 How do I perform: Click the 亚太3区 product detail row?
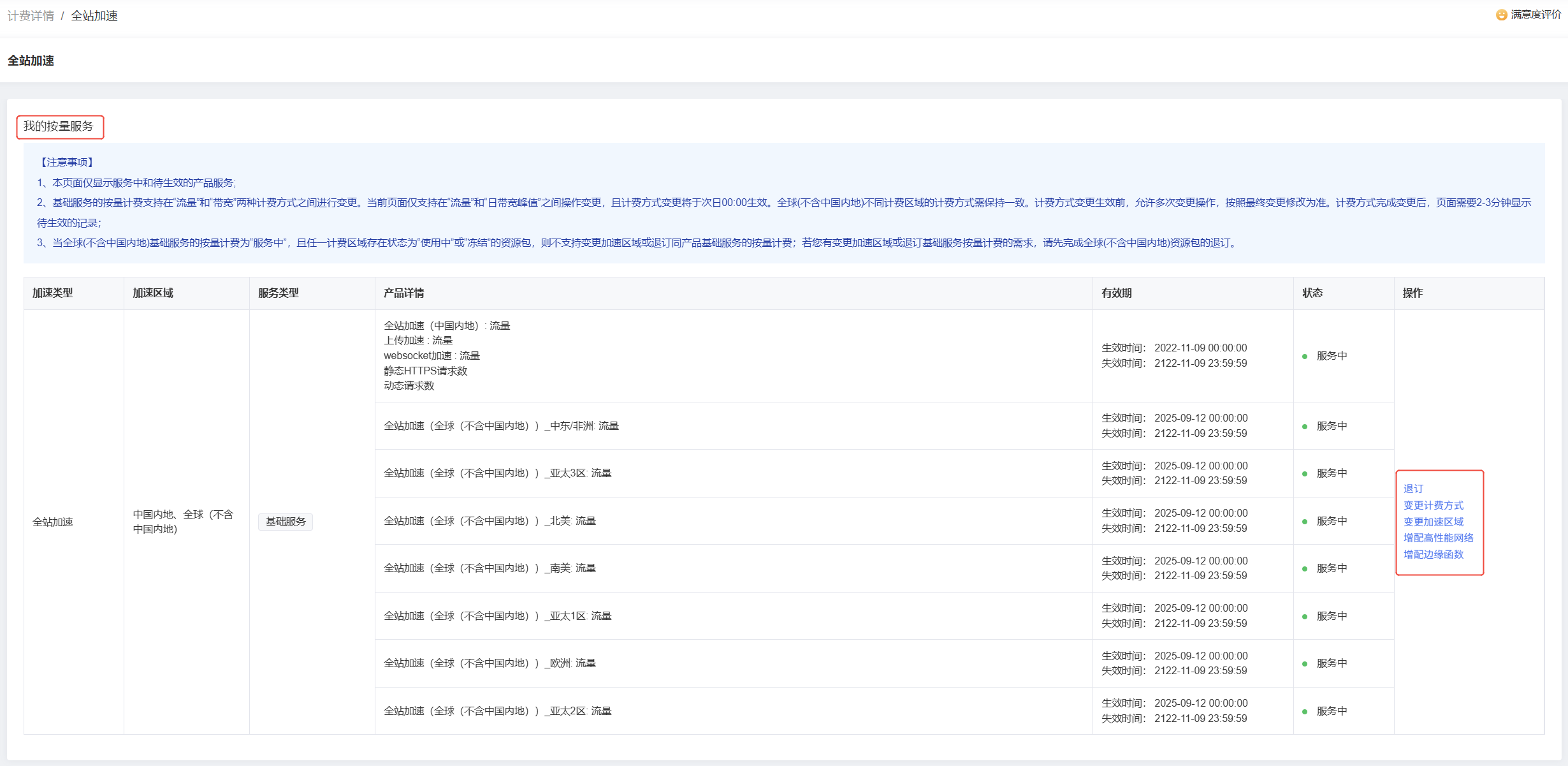point(497,473)
